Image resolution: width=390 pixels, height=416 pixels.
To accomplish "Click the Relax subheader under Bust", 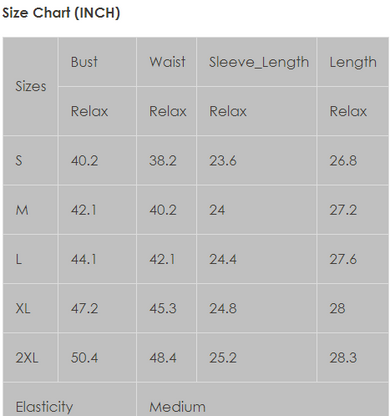I will tap(89, 111).
